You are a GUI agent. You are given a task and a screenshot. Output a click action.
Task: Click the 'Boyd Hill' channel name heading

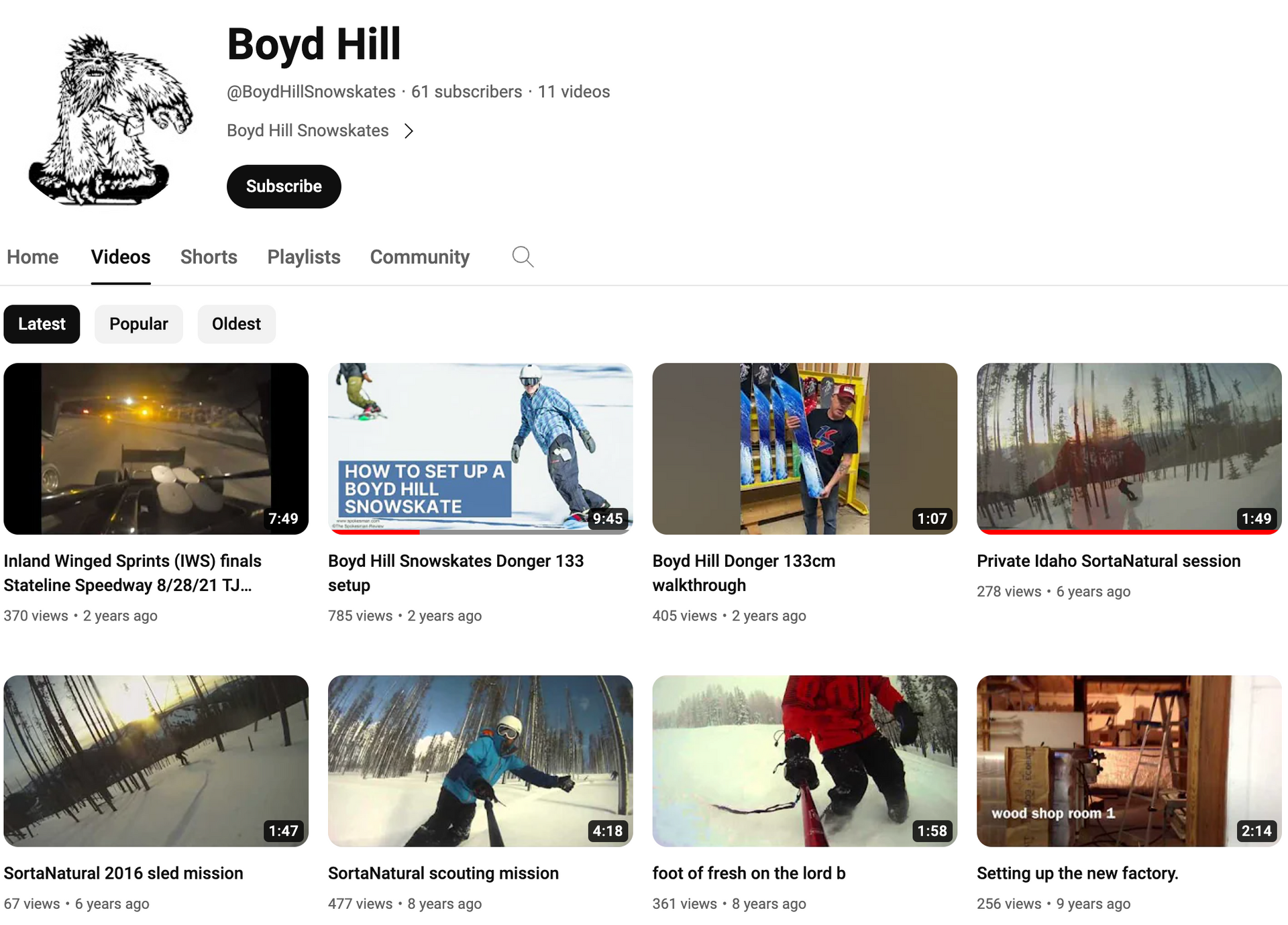pyautogui.click(x=314, y=44)
